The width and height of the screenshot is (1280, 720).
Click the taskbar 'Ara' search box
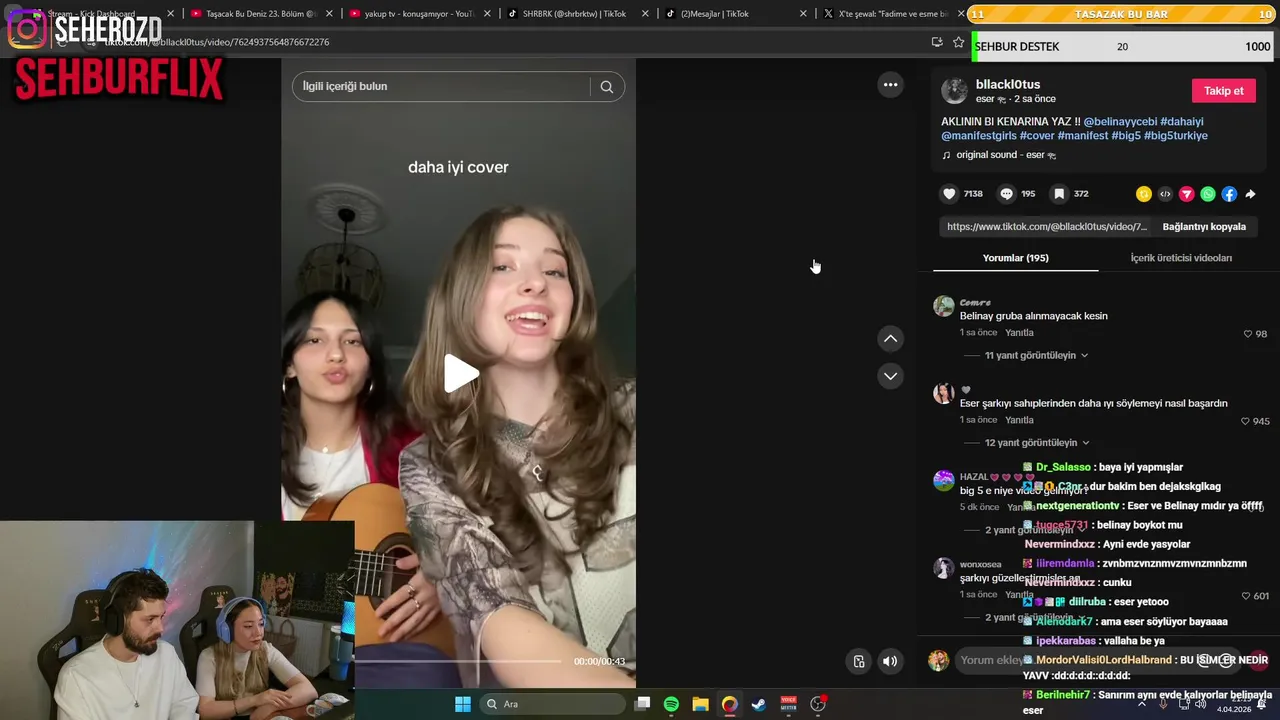pyautogui.click(x=553, y=704)
